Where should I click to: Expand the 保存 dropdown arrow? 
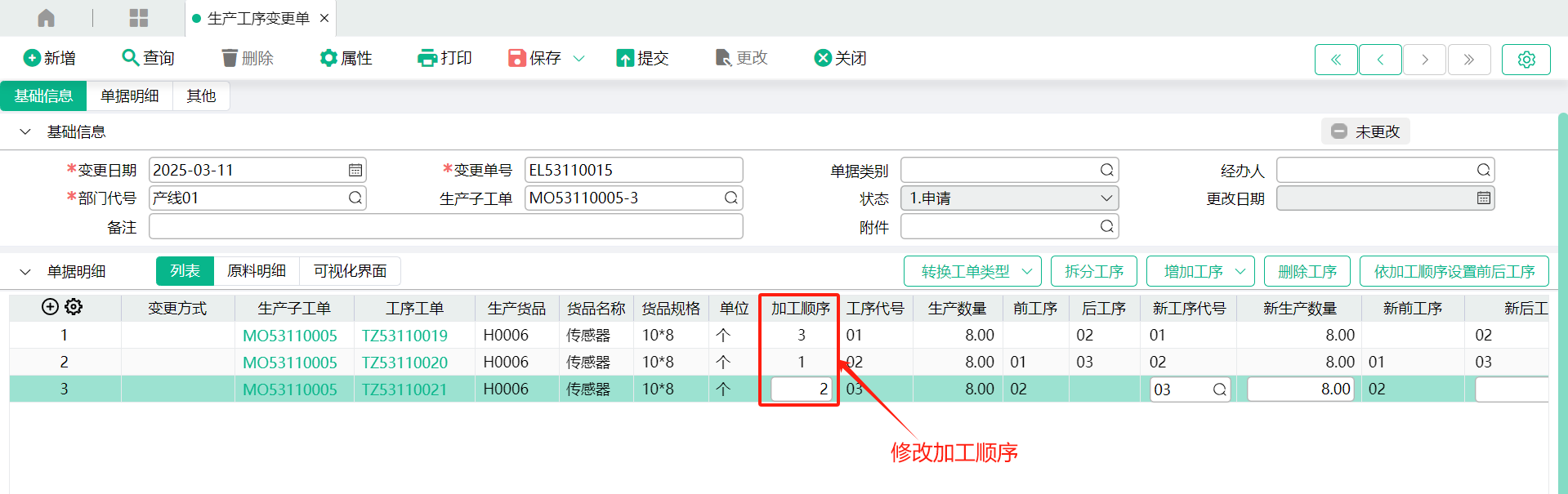(x=579, y=58)
